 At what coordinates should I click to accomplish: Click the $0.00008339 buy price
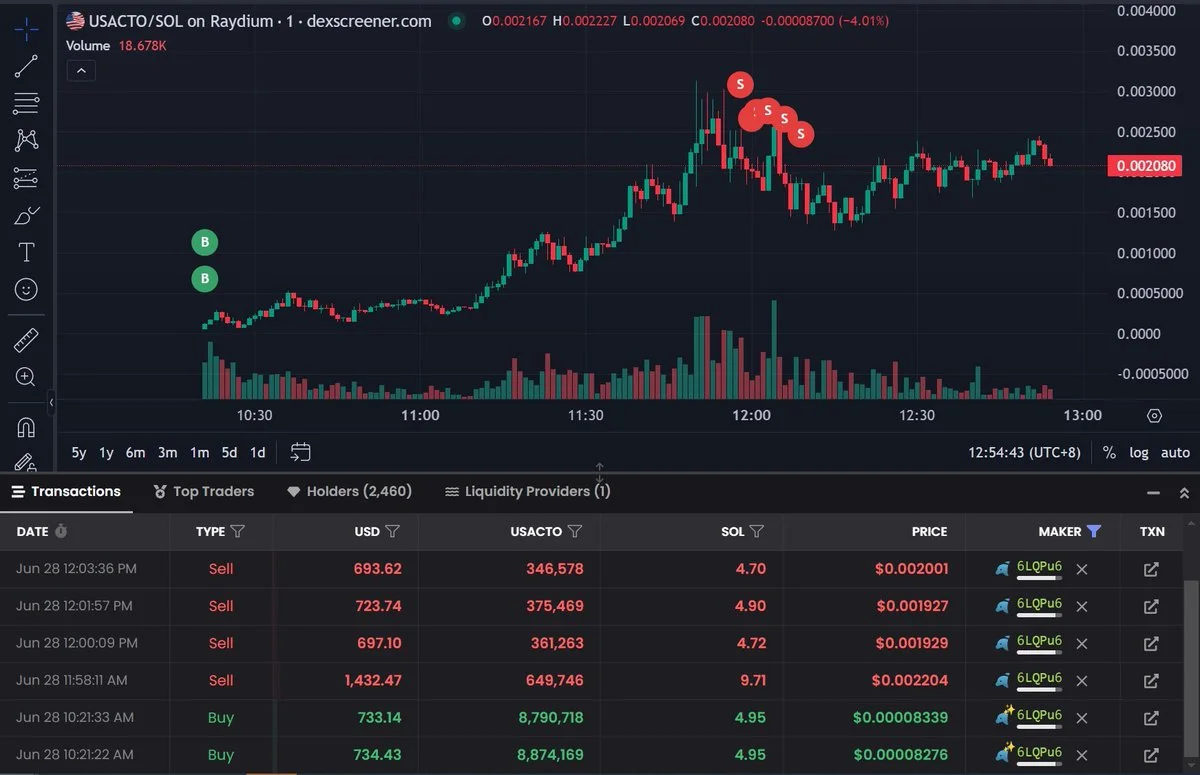click(900, 717)
